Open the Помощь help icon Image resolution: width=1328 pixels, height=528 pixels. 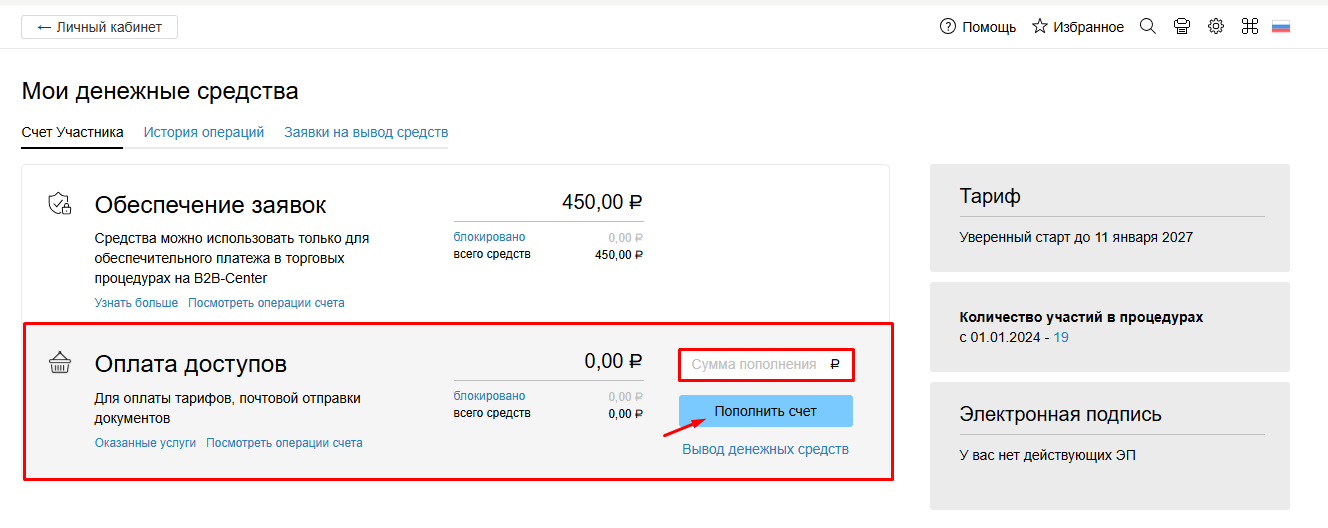[x=948, y=27]
